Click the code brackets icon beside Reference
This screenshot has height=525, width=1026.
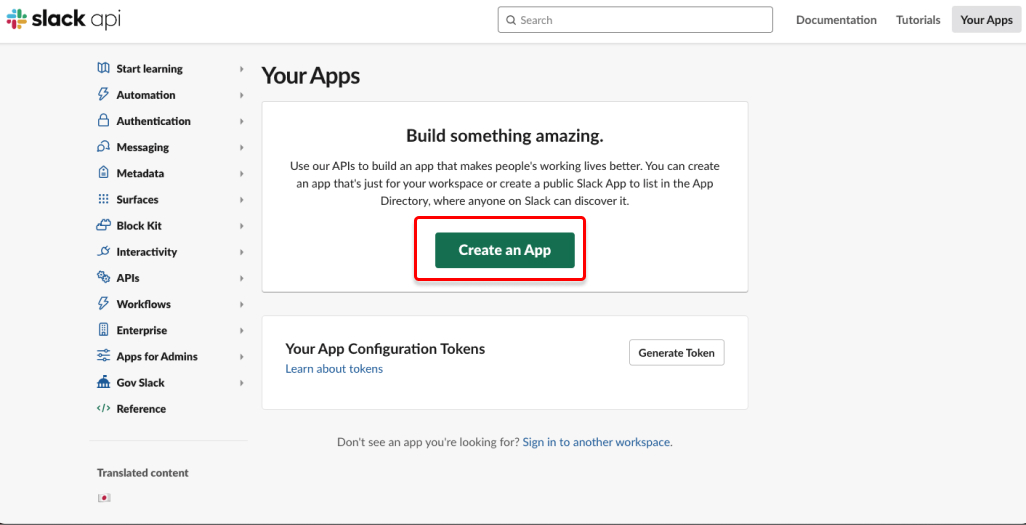103,408
